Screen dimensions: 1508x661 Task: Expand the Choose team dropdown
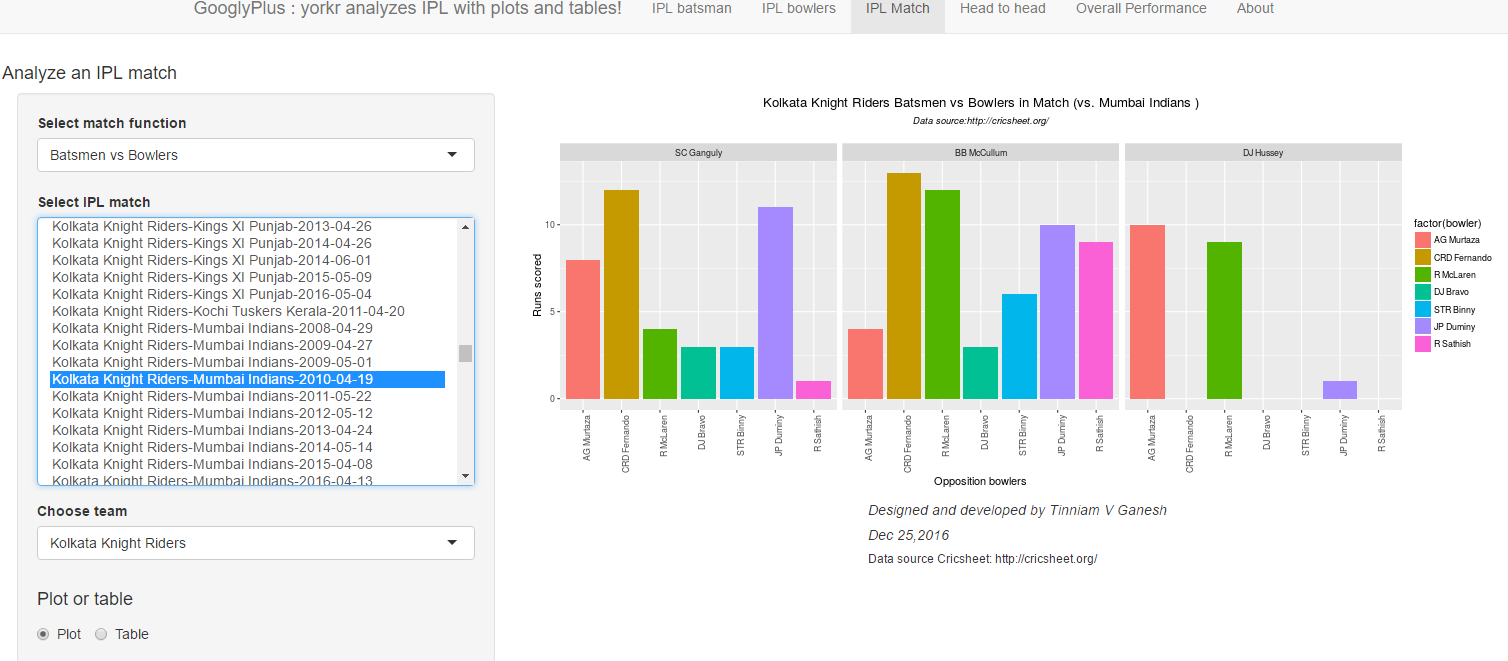point(256,543)
